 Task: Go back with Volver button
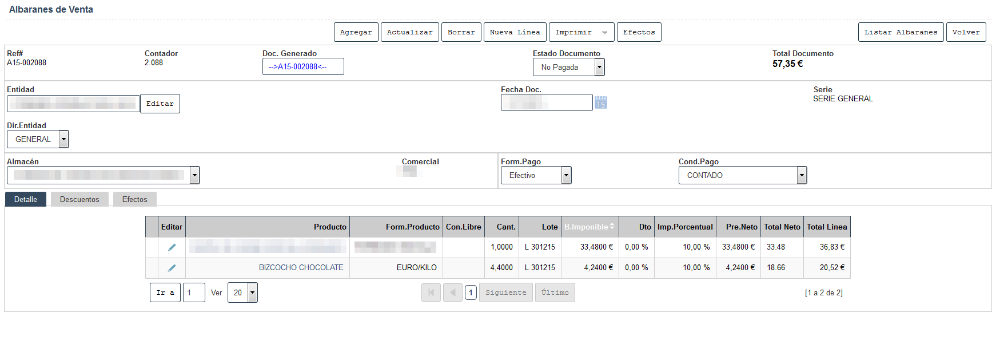[966, 33]
